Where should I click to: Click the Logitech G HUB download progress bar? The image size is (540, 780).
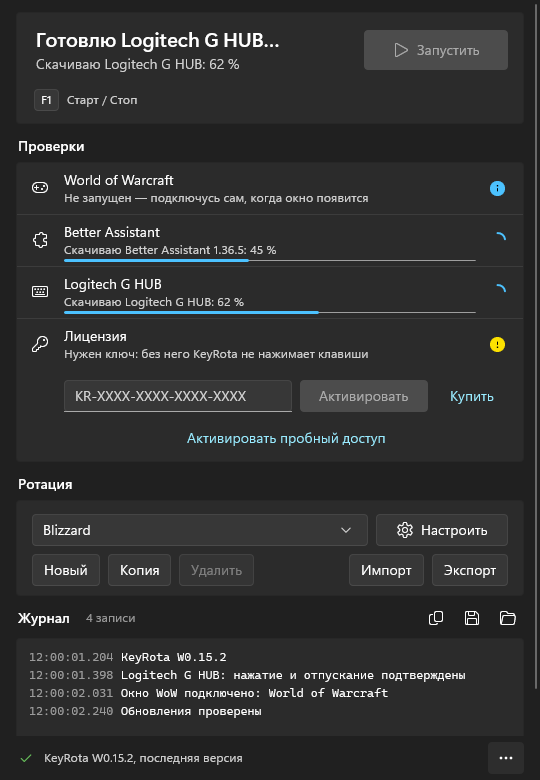point(270,312)
